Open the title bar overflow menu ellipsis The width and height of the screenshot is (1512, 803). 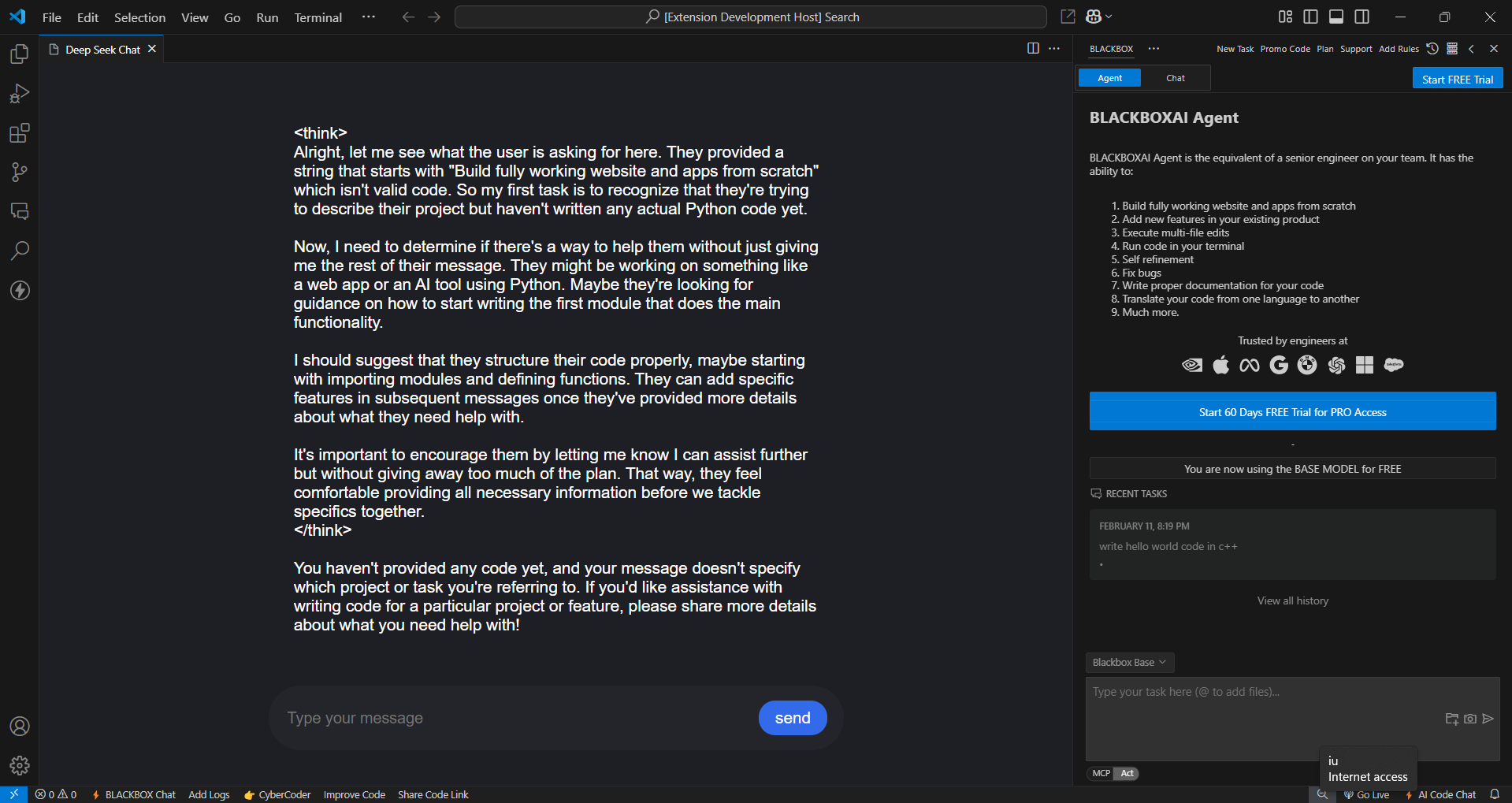[x=368, y=17]
